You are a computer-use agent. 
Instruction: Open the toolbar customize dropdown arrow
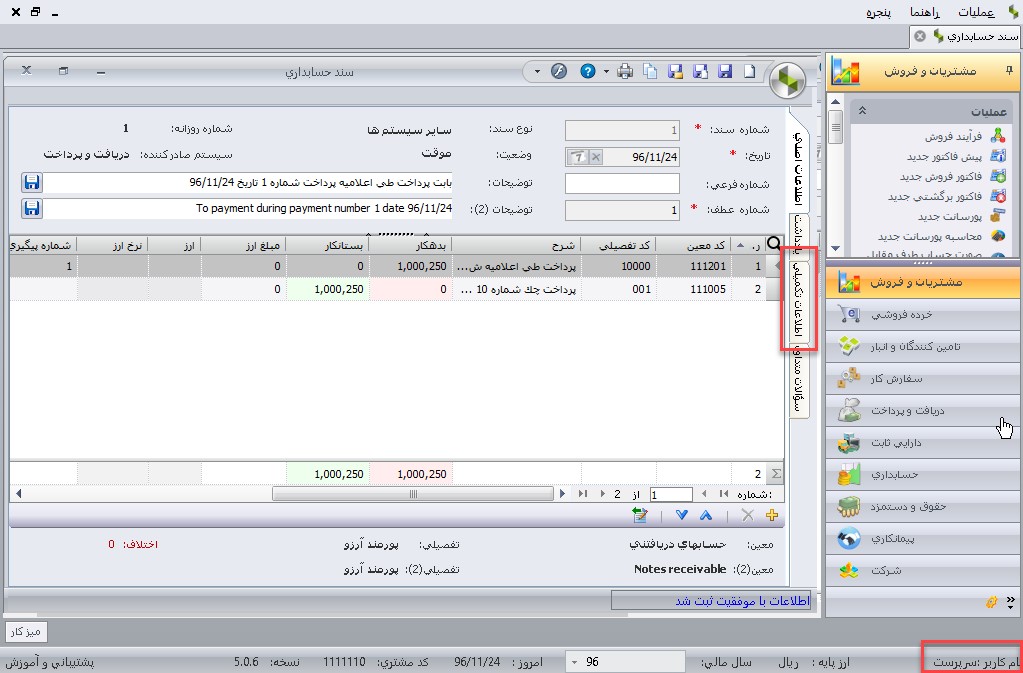537,71
